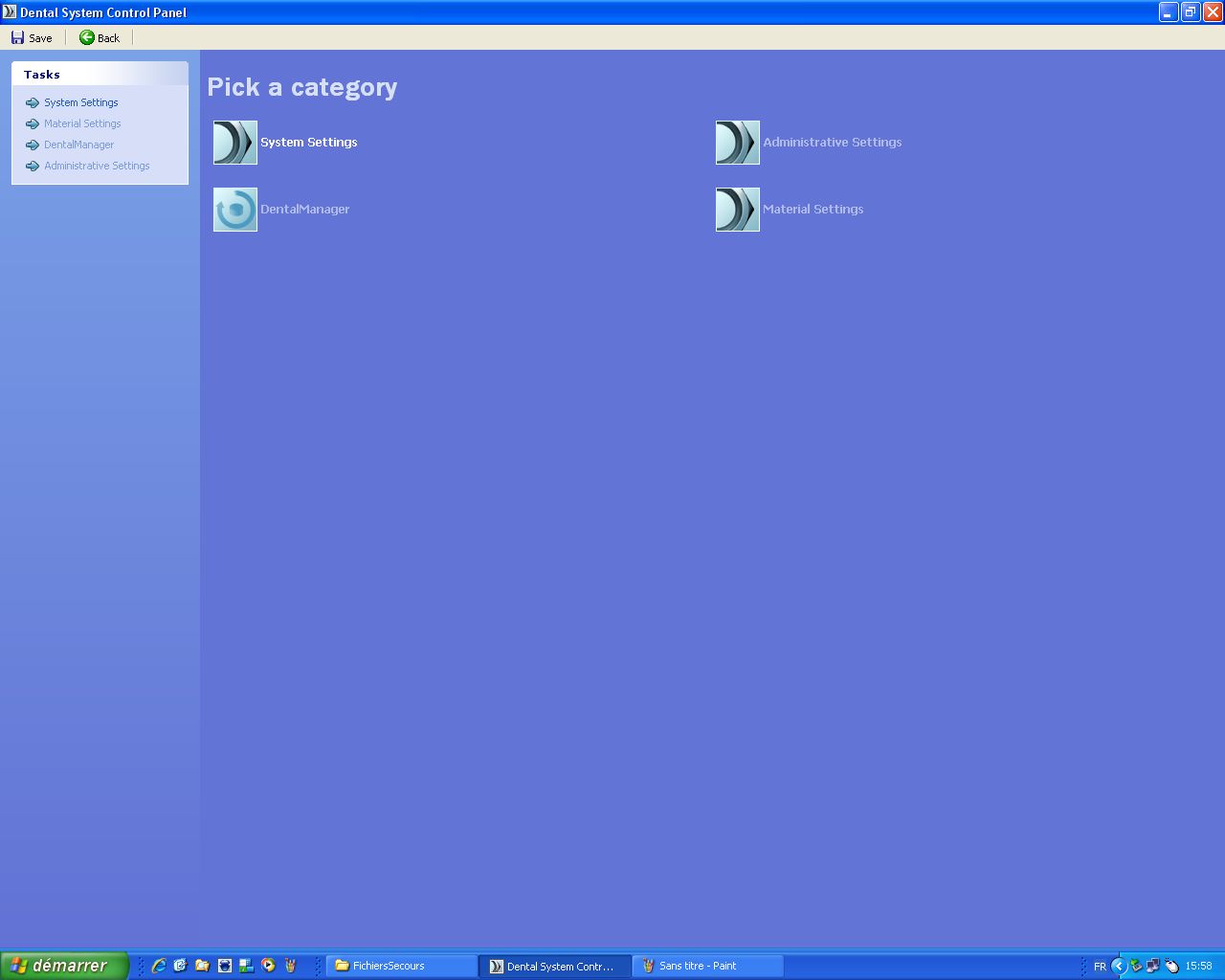Switch to Sans titre - Paint window
Screen dimensions: 1225x980
(x=707, y=966)
